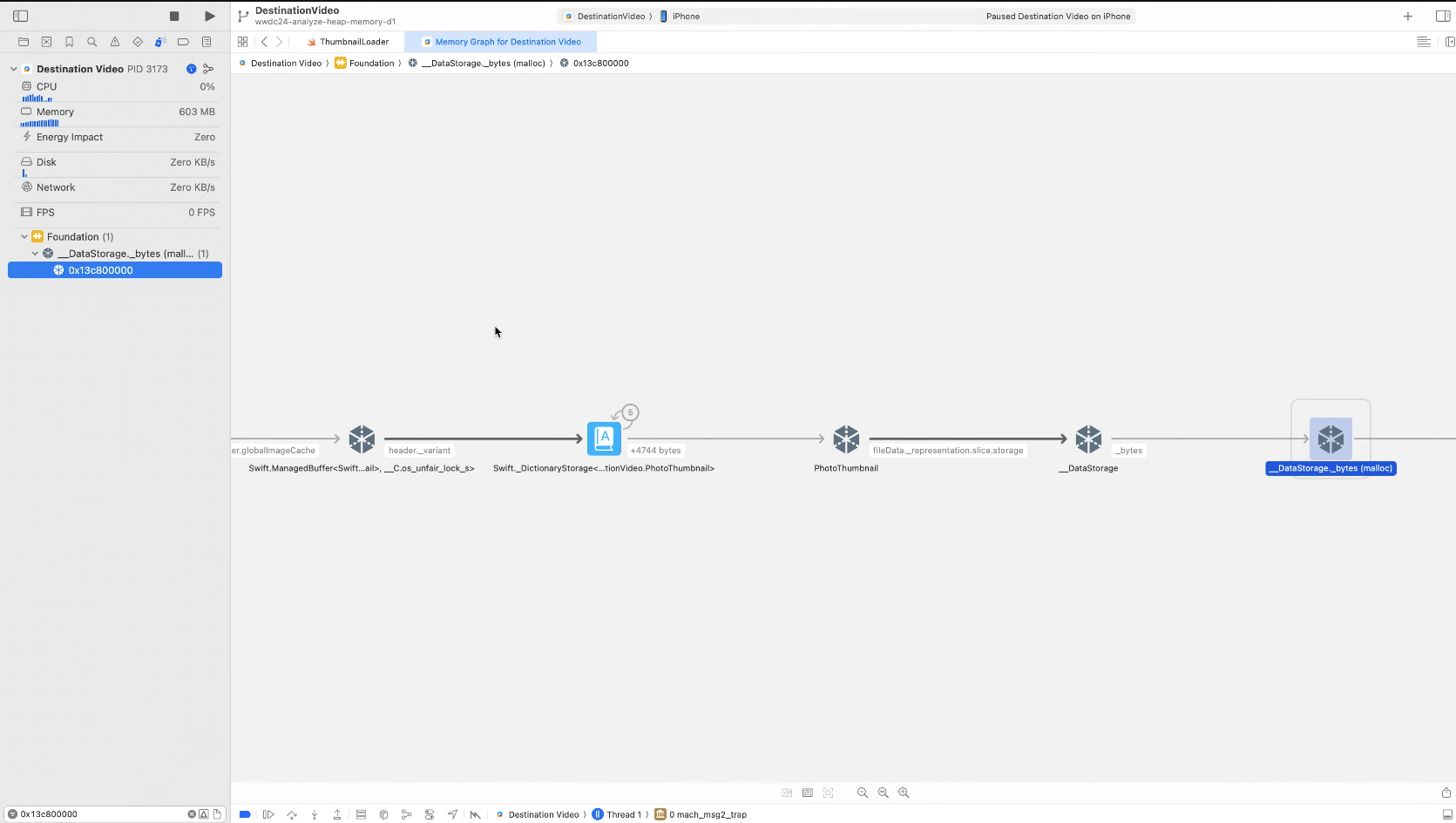The height and width of the screenshot is (823, 1456).
Task: Continue program execution
Action: pyautogui.click(x=268, y=814)
